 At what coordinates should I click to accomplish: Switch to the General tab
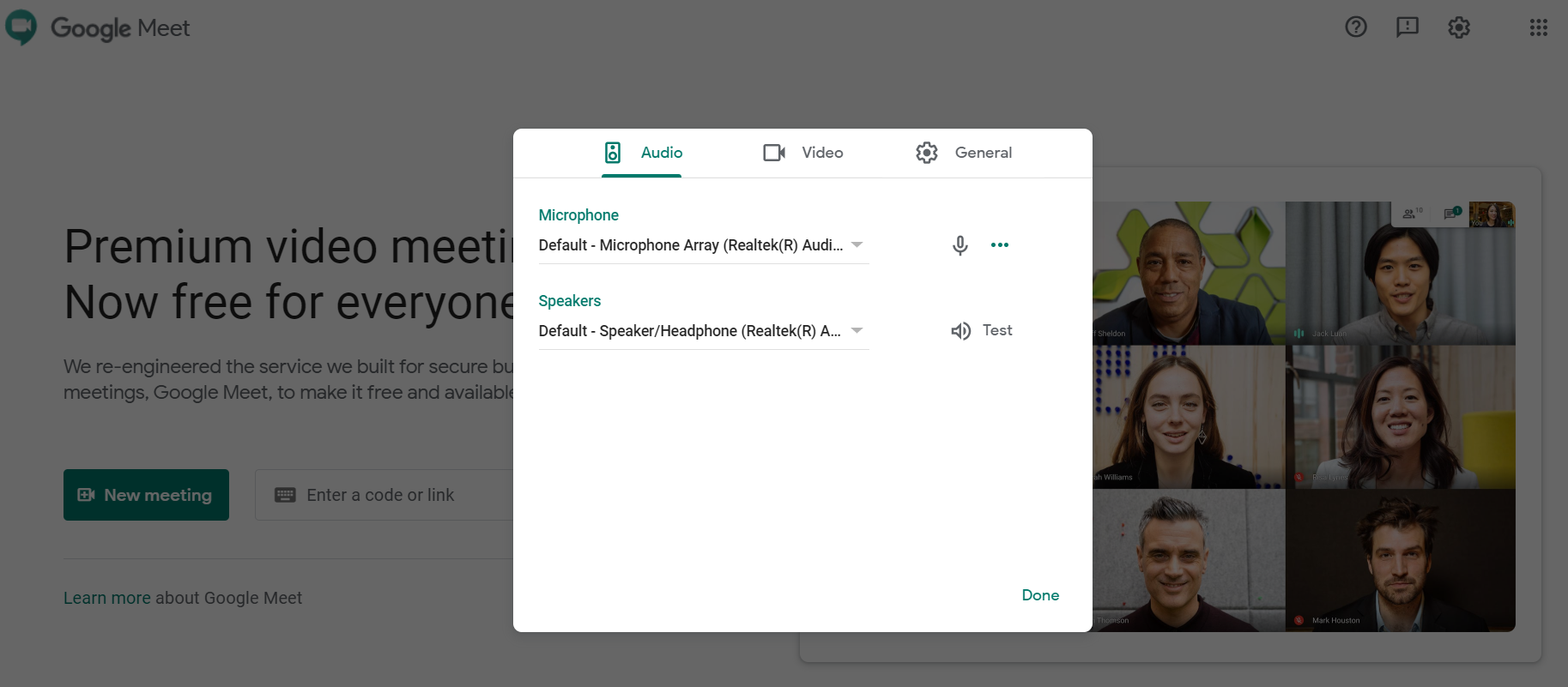coord(964,153)
